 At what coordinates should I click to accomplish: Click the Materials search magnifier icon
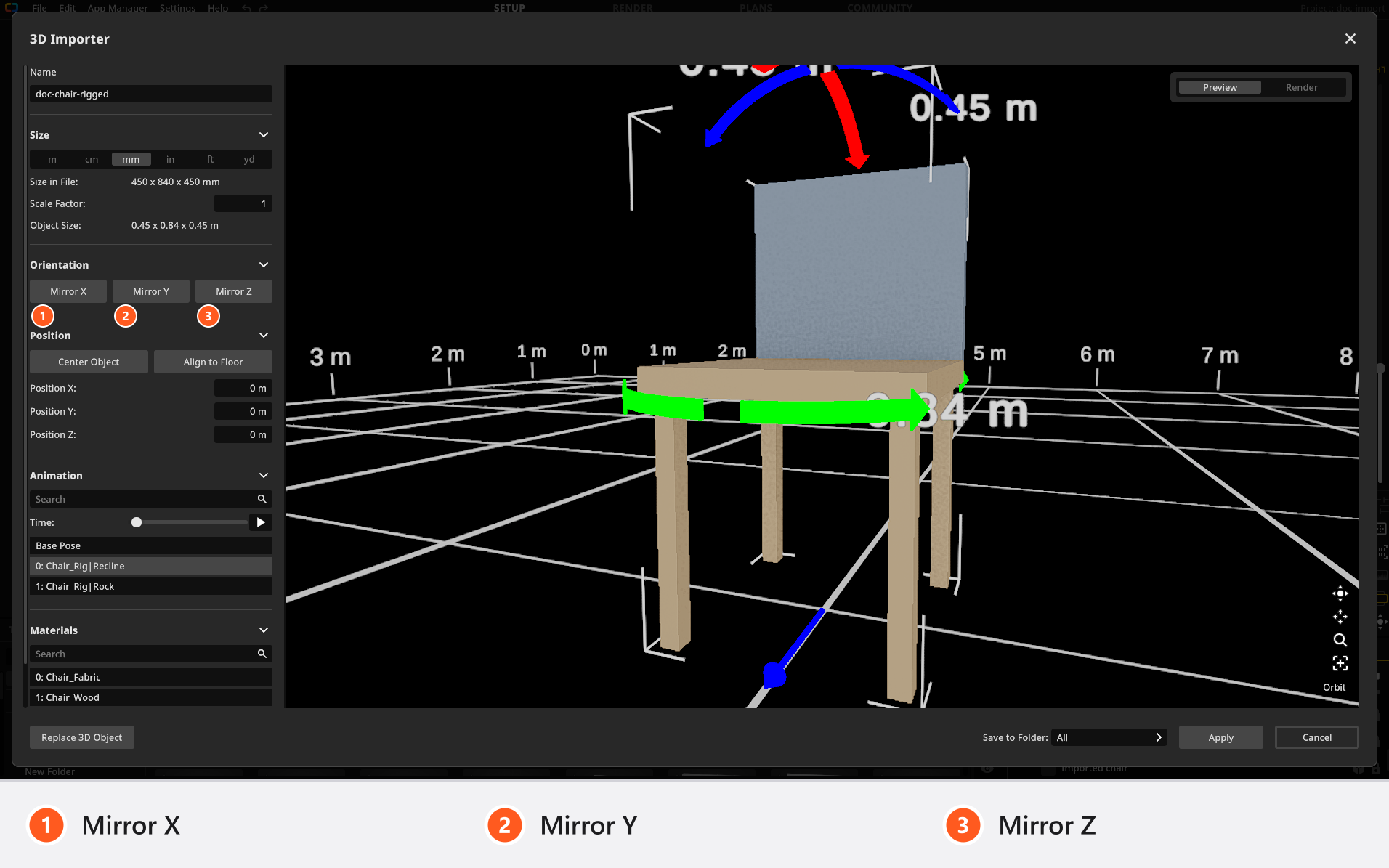click(x=262, y=654)
